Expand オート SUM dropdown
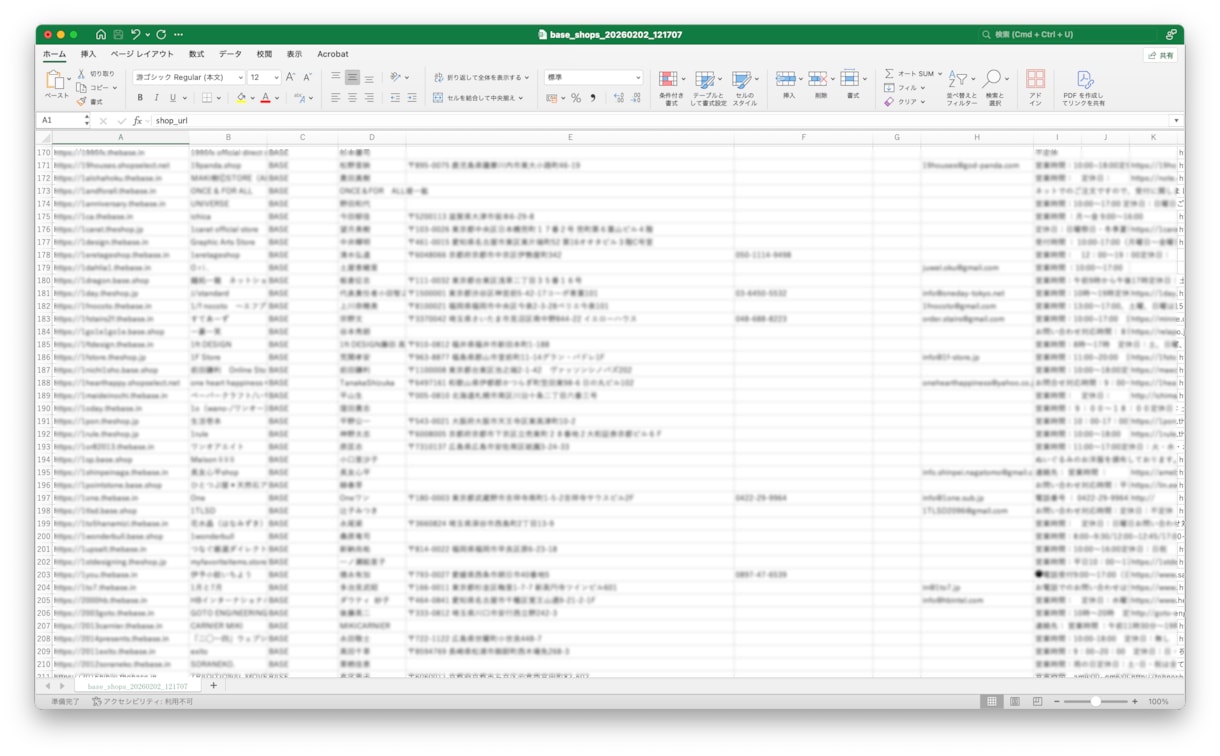Image resolution: width=1220 pixels, height=756 pixels. tap(938, 73)
